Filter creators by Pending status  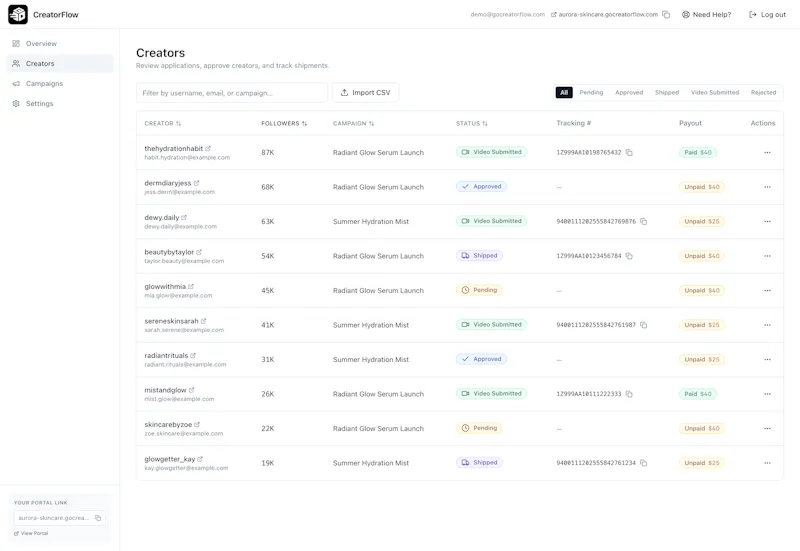pos(591,92)
